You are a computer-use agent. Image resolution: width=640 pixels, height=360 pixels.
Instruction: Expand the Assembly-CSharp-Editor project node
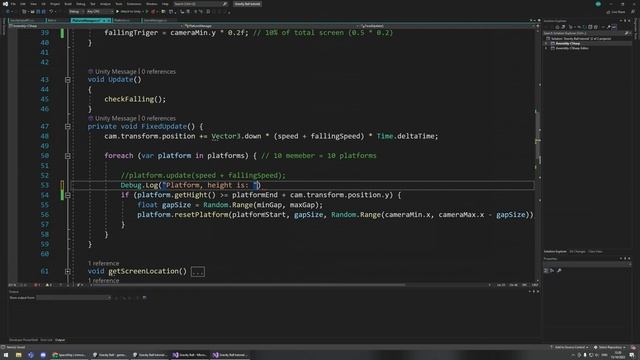tap(546, 48)
